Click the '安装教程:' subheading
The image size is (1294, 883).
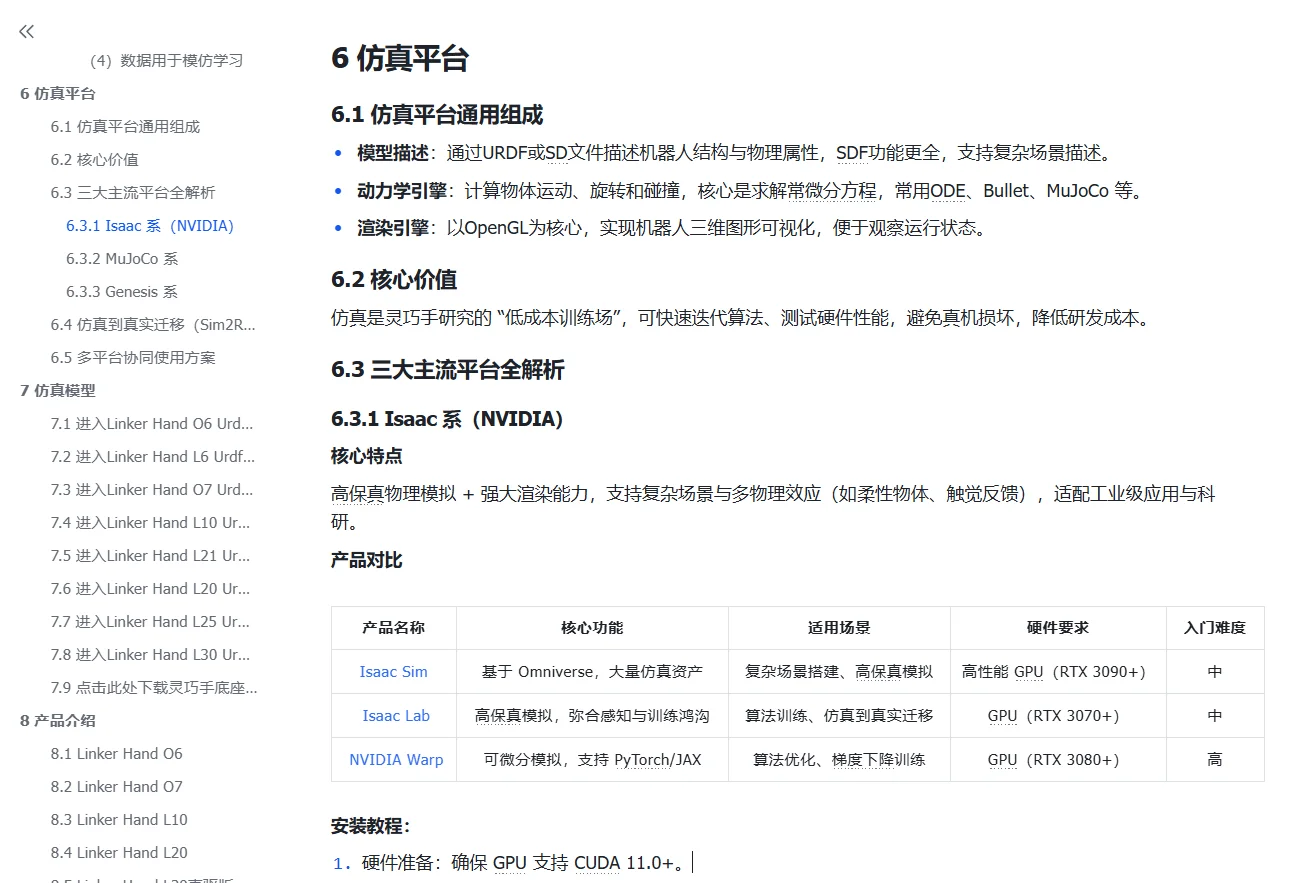tap(371, 826)
